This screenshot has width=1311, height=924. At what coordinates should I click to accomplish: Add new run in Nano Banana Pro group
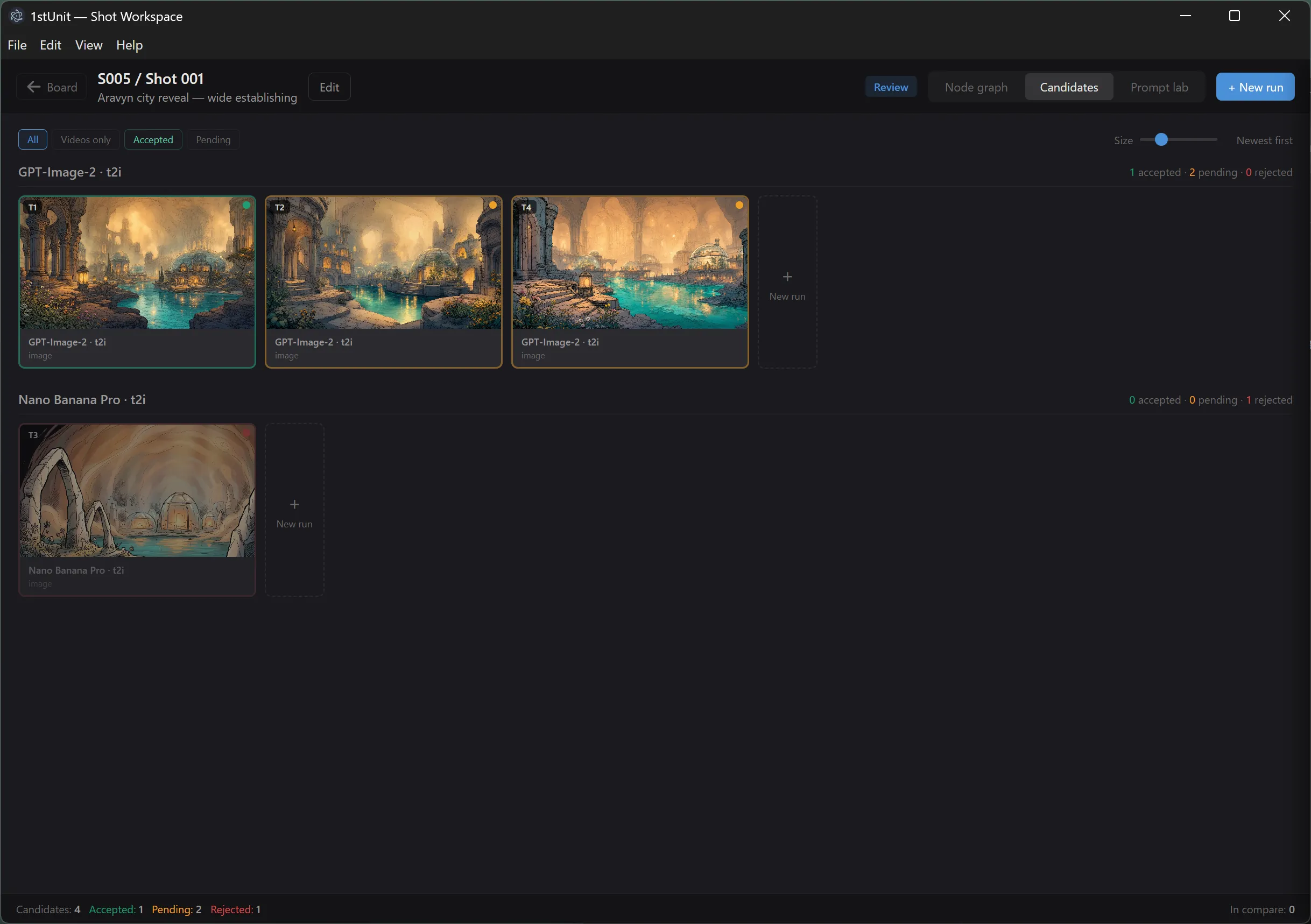tap(294, 510)
